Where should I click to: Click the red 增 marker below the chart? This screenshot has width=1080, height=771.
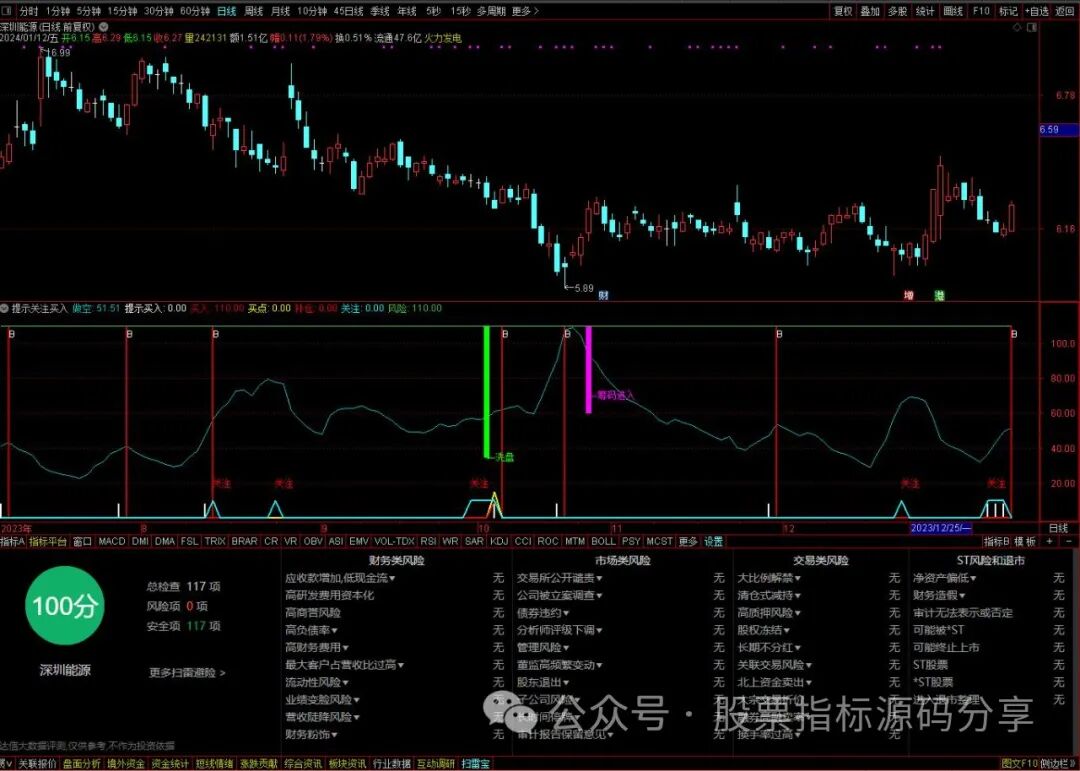[x=908, y=296]
